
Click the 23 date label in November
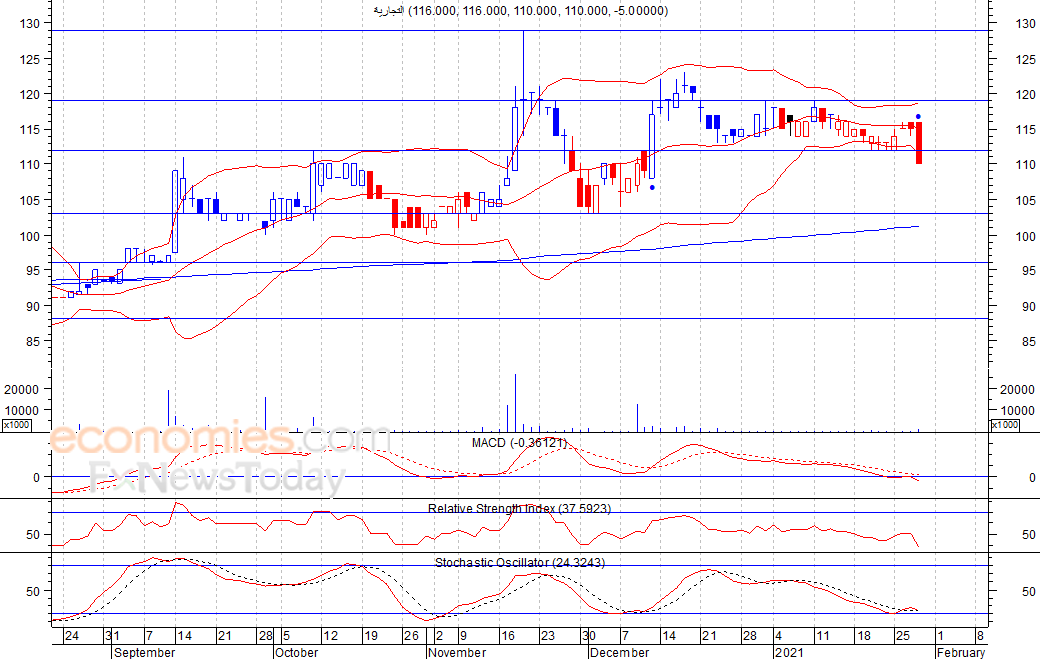[x=548, y=636]
